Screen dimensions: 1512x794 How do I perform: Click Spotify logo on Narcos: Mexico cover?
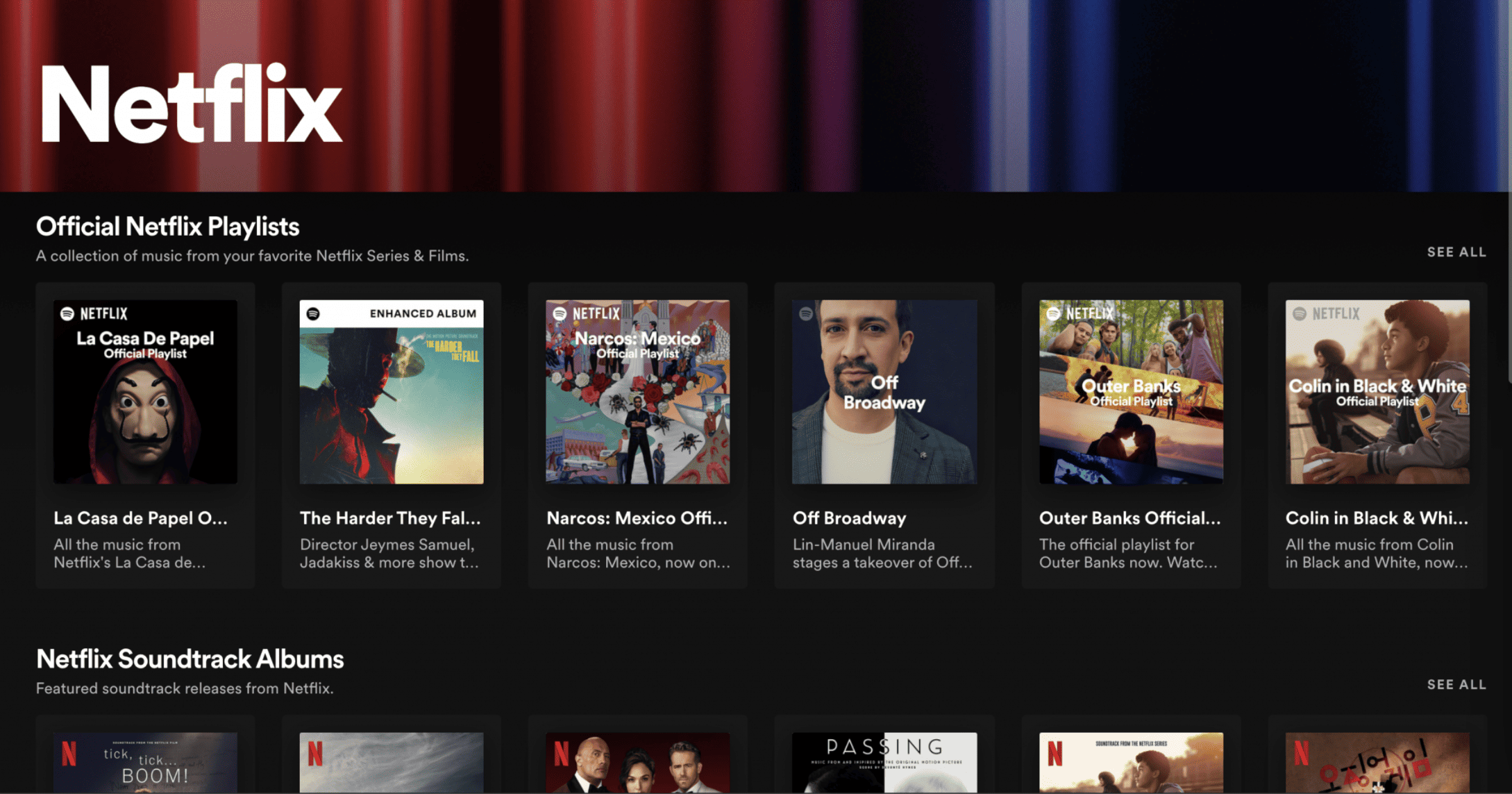559,314
